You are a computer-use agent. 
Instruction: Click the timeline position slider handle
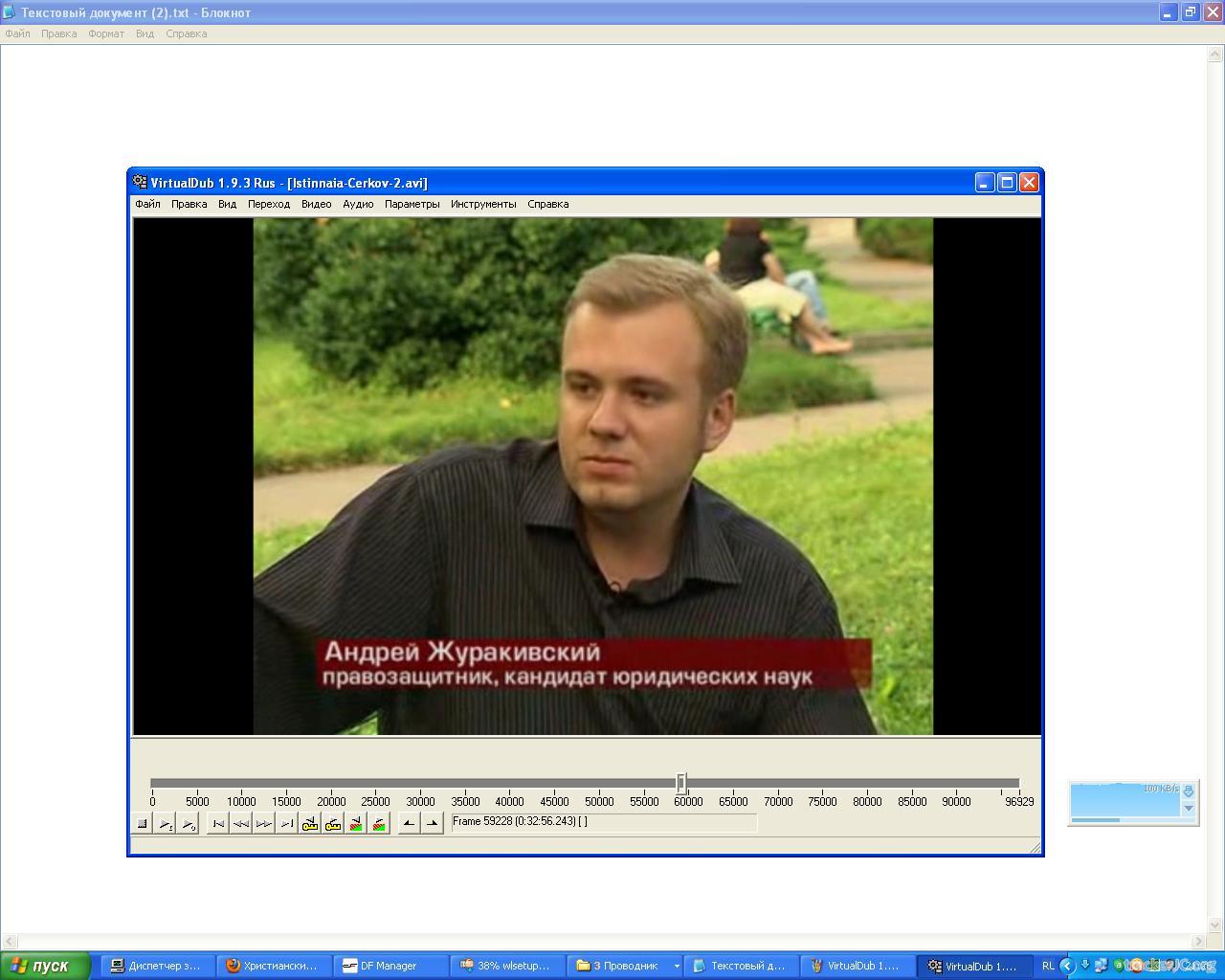coord(681,783)
